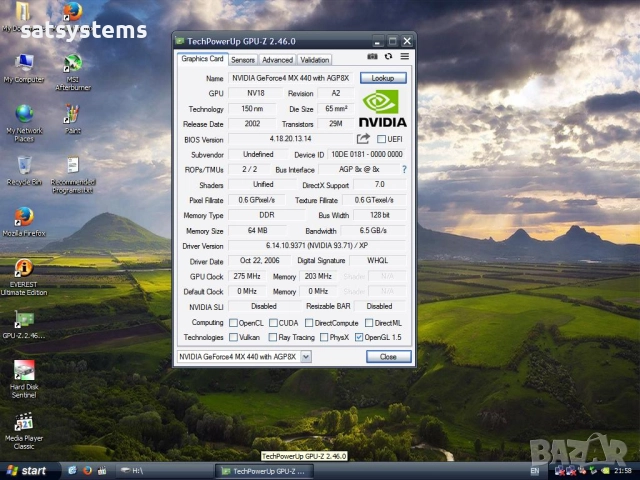Click the Device ID value
640x480 pixels.
point(367,154)
